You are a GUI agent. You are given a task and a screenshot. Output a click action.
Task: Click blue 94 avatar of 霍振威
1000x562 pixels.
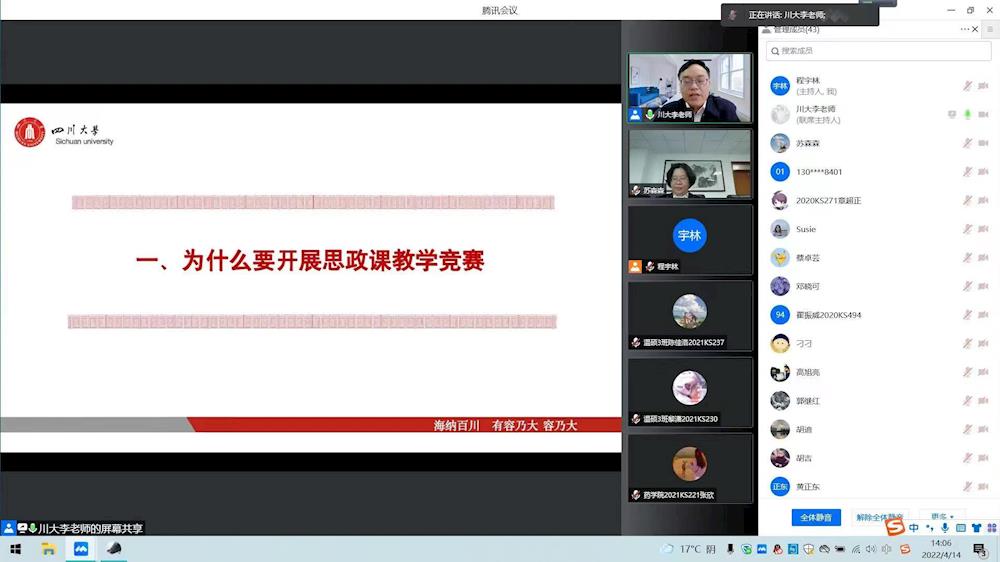click(780, 314)
